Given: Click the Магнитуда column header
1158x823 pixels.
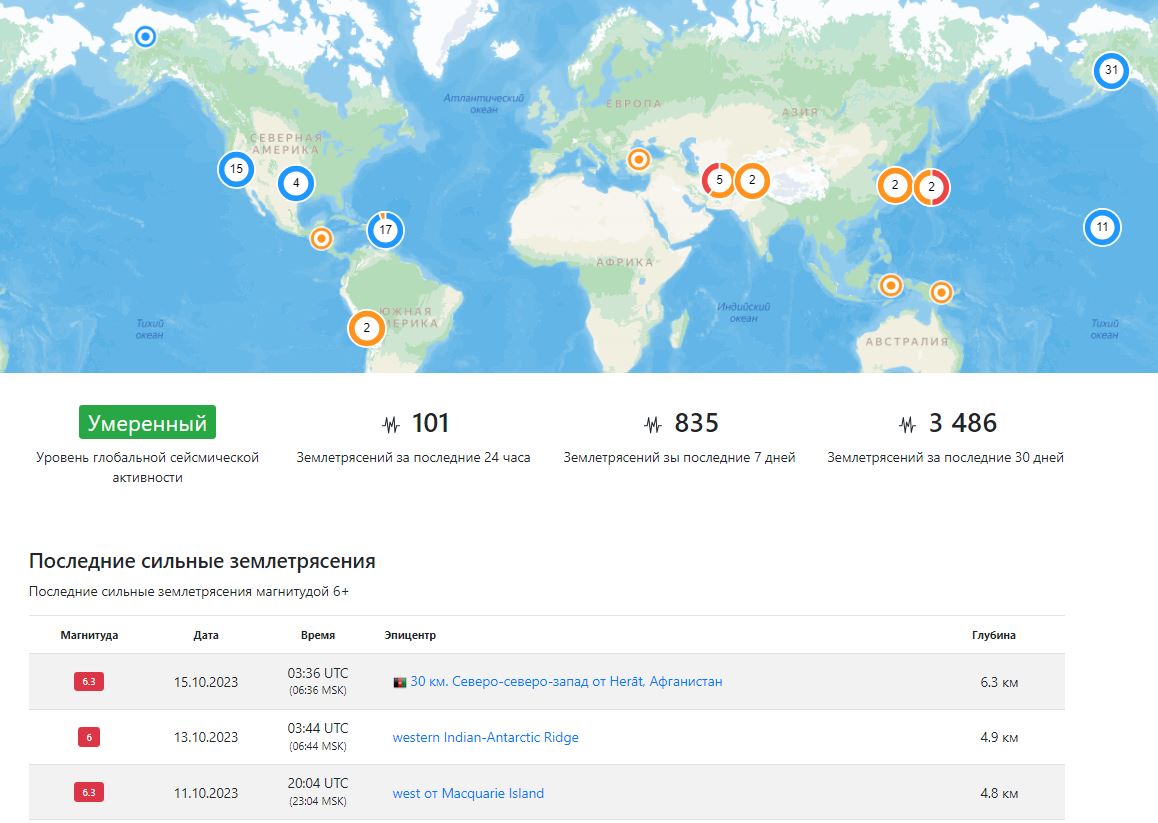Looking at the screenshot, I should click(89, 635).
